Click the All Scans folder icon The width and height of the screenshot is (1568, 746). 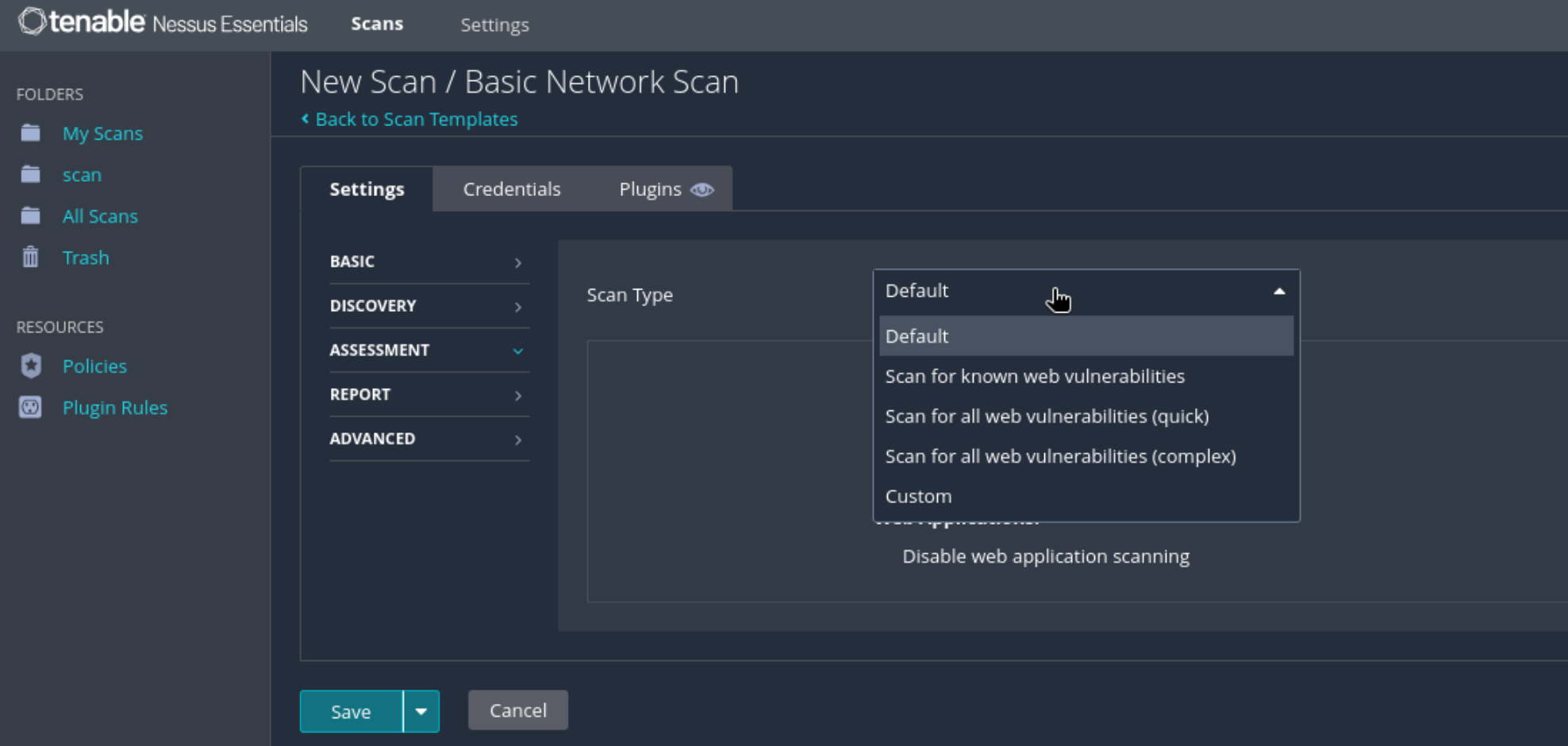(31, 215)
